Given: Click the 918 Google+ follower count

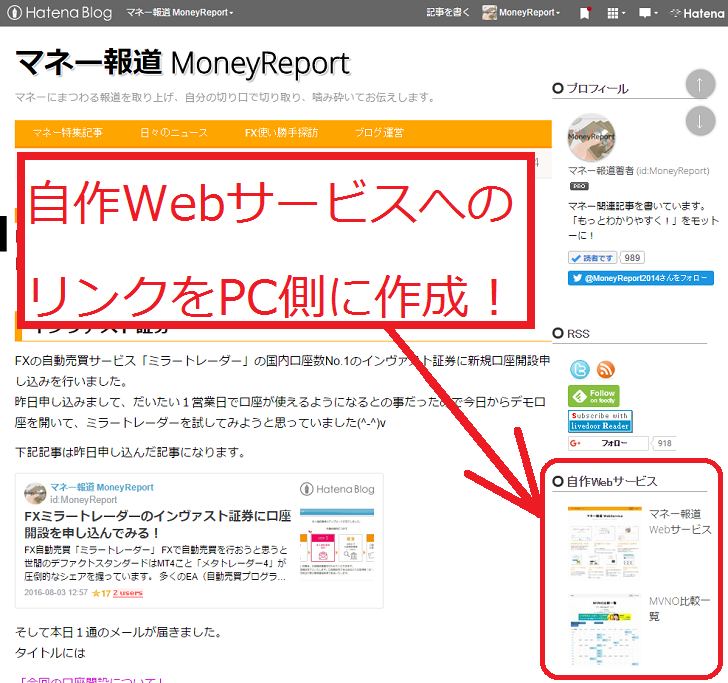Looking at the screenshot, I should 664,443.
